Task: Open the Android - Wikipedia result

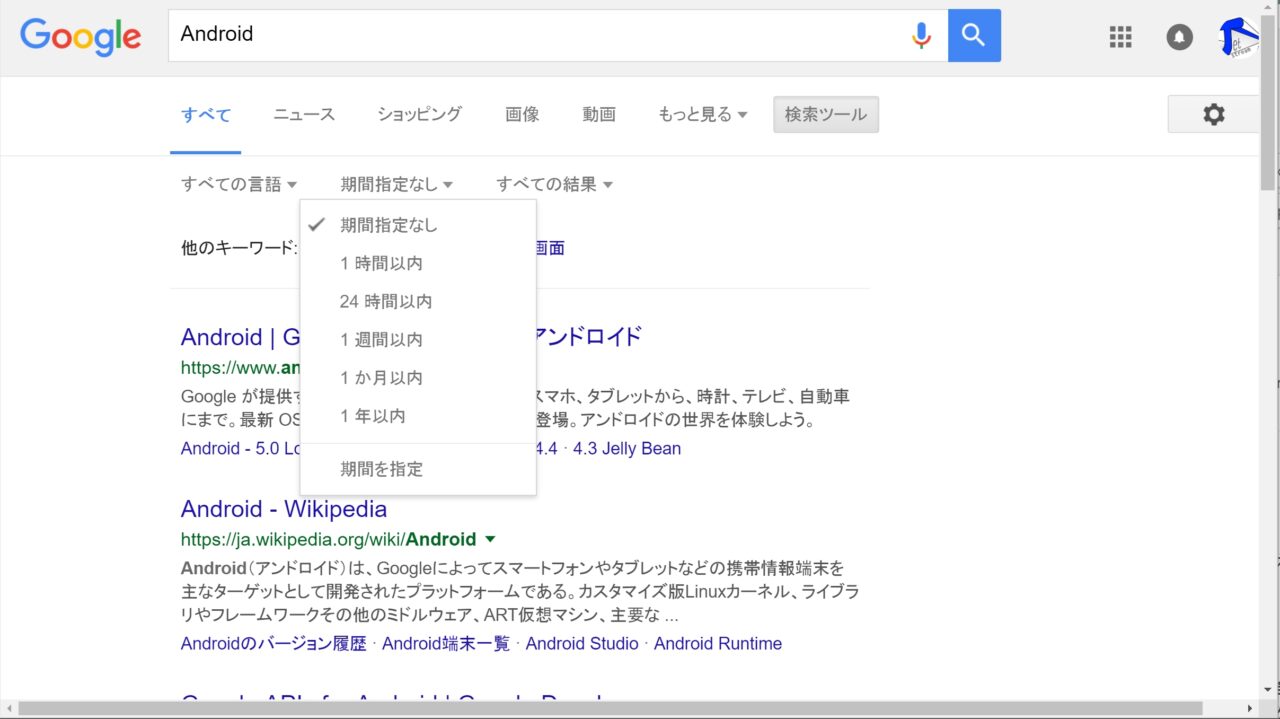Action: coord(284,508)
